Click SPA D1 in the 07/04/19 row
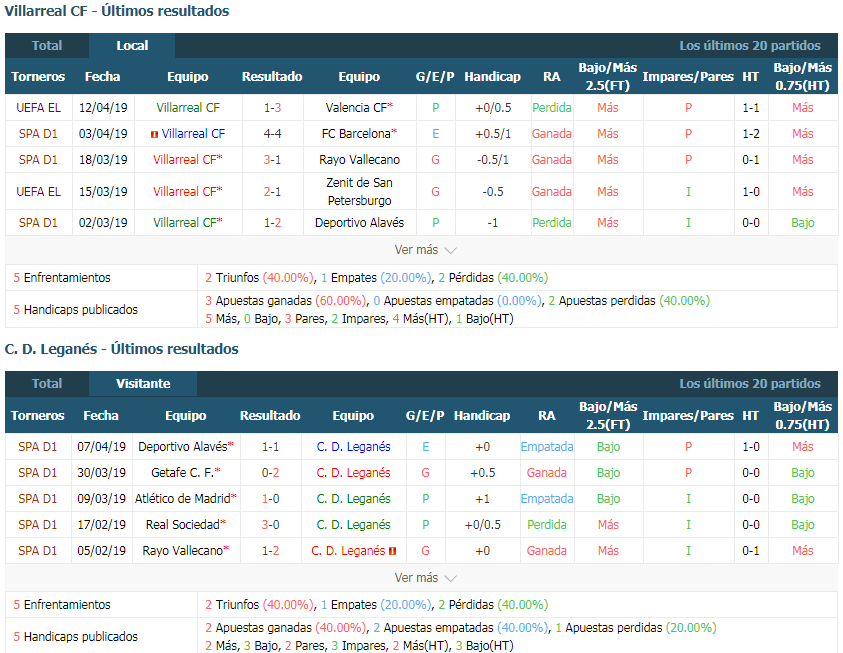 point(37,447)
